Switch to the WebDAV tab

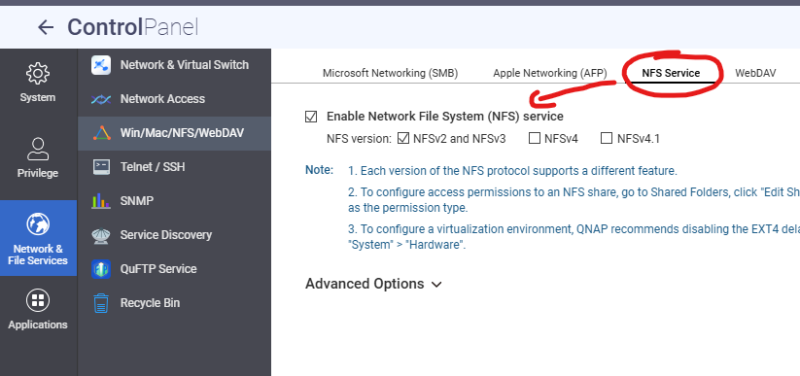pos(755,73)
